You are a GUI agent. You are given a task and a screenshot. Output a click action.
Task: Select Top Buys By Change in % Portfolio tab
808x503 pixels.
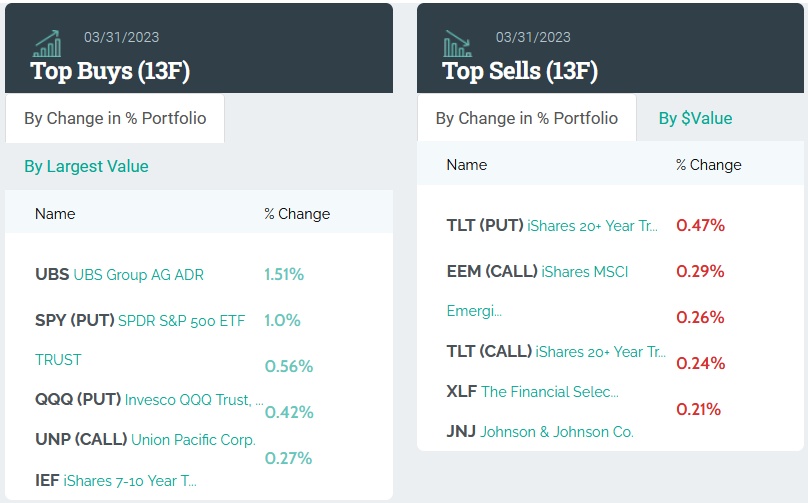pos(115,118)
